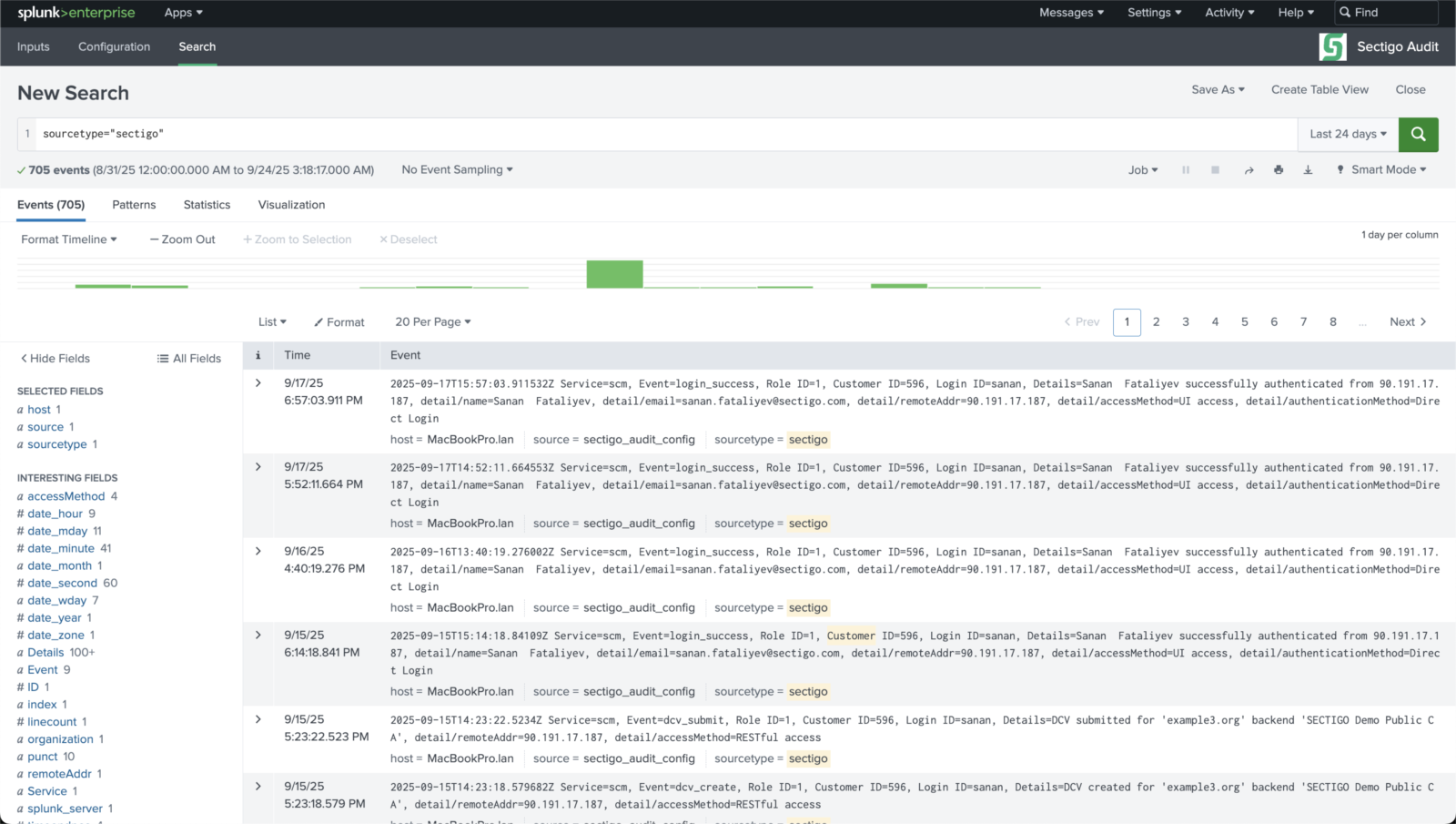Click the share job arrow icon
This screenshot has height=824, width=1456.
pos(1249,170)
